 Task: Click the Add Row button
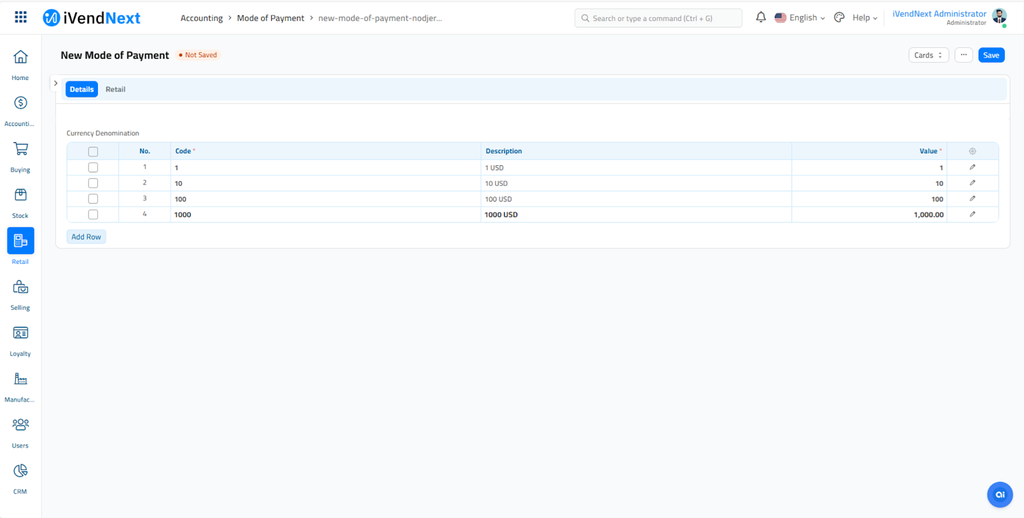[x=87, y=237]
